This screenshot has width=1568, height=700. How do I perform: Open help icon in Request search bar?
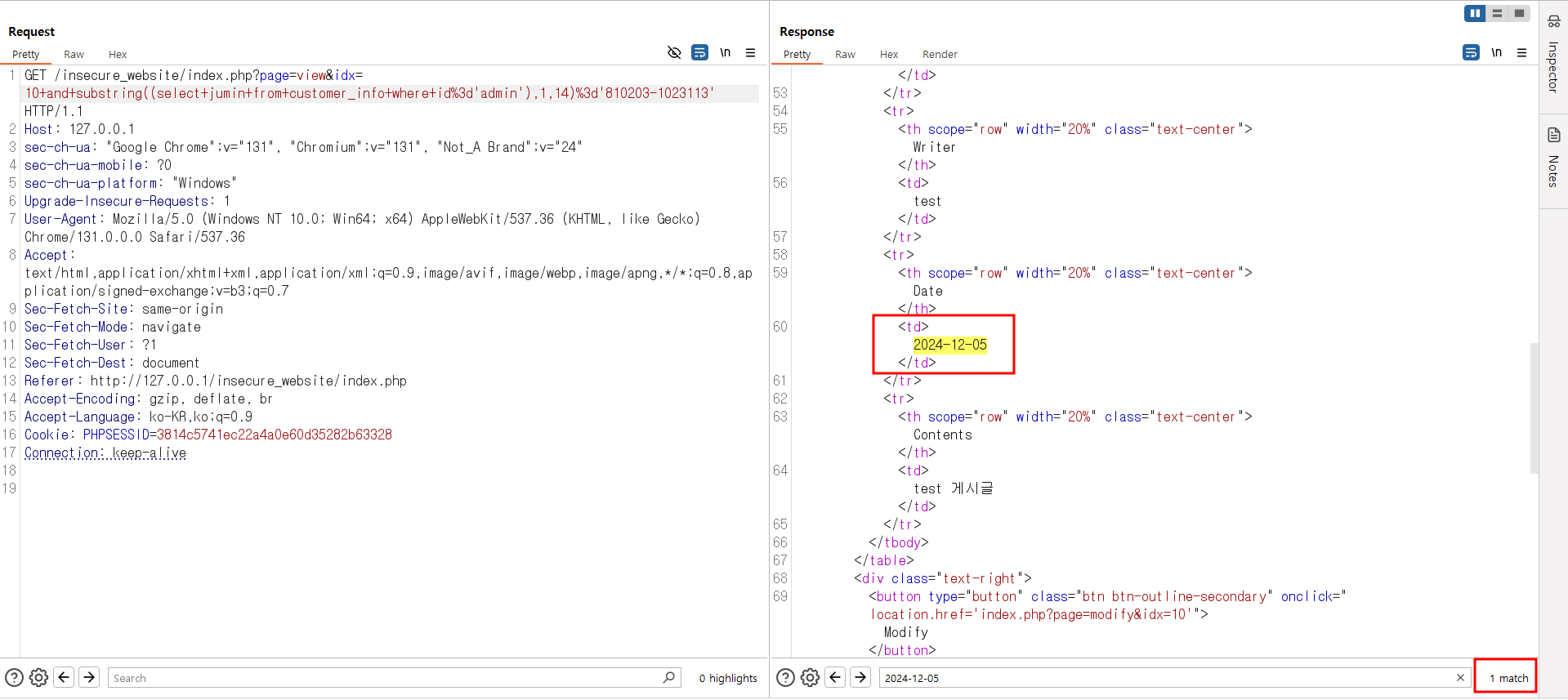[x=14, y=677]
